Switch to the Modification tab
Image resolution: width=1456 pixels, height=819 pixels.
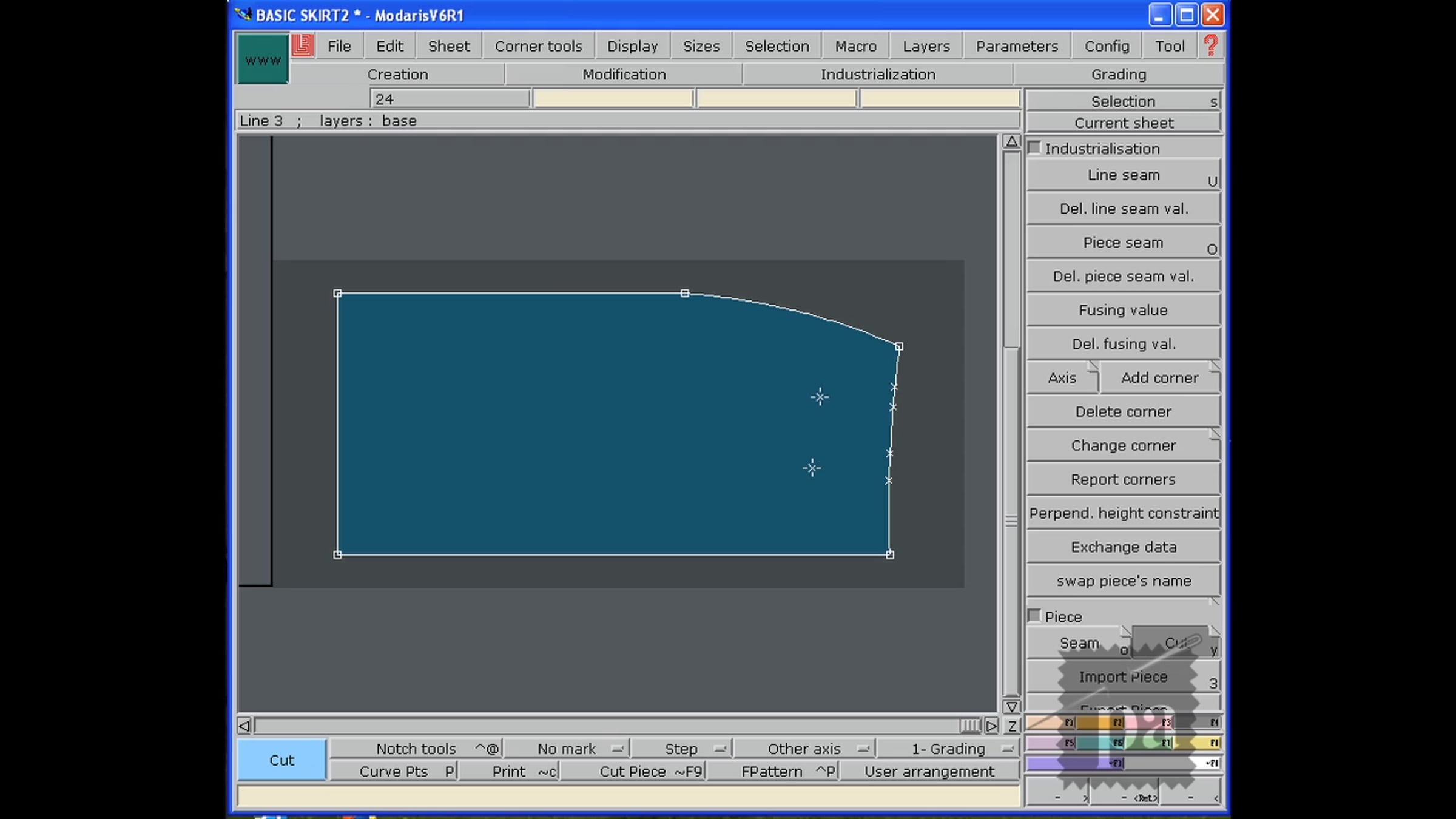(x=624, y=74)
